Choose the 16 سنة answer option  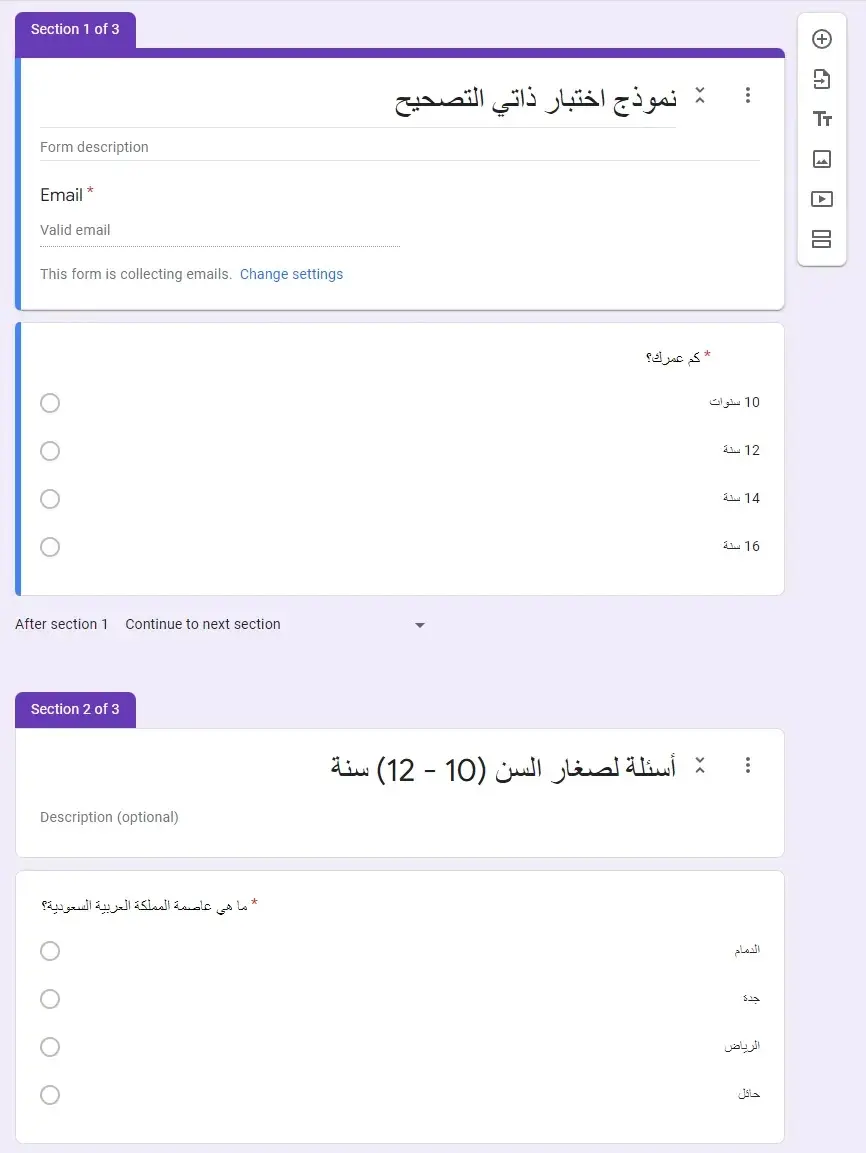tap(50, 547)
